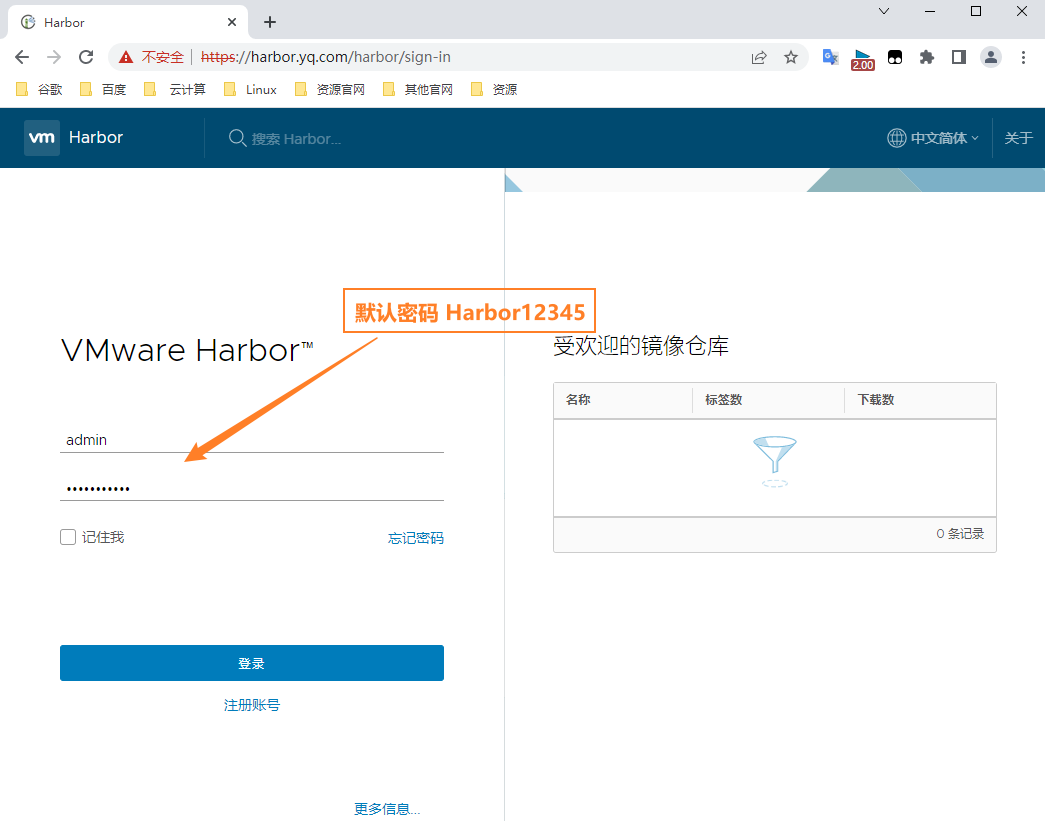Open a new browser tab

pyautogui.click(x=270, y=22)
